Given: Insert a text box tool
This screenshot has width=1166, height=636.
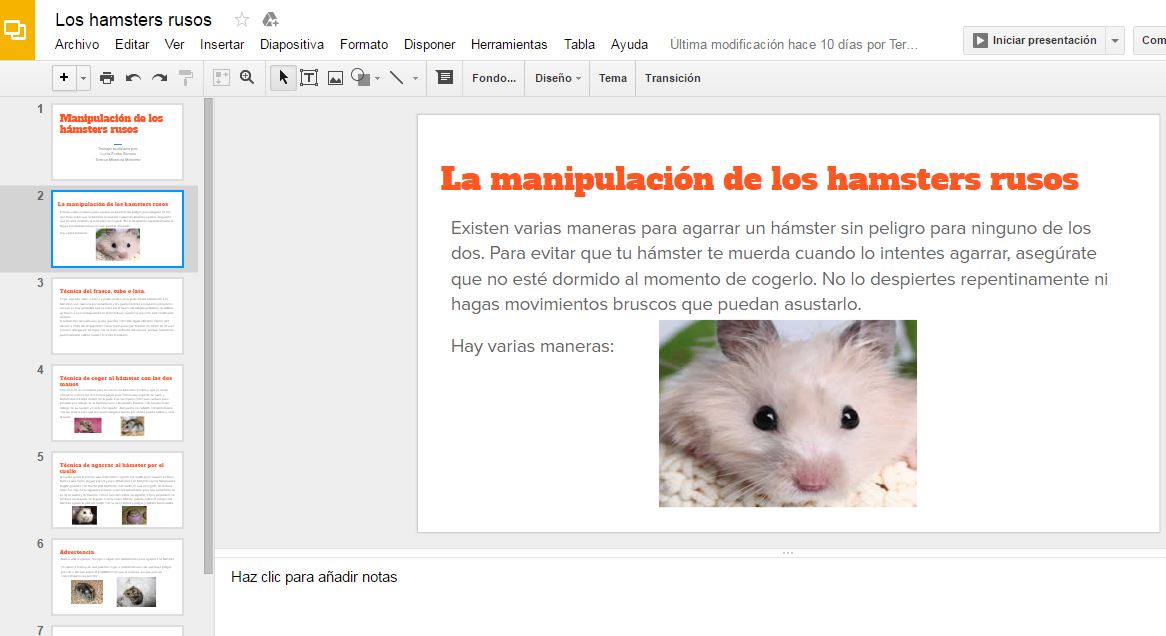Looking at the screenshot, I should (x=309, y=77).
